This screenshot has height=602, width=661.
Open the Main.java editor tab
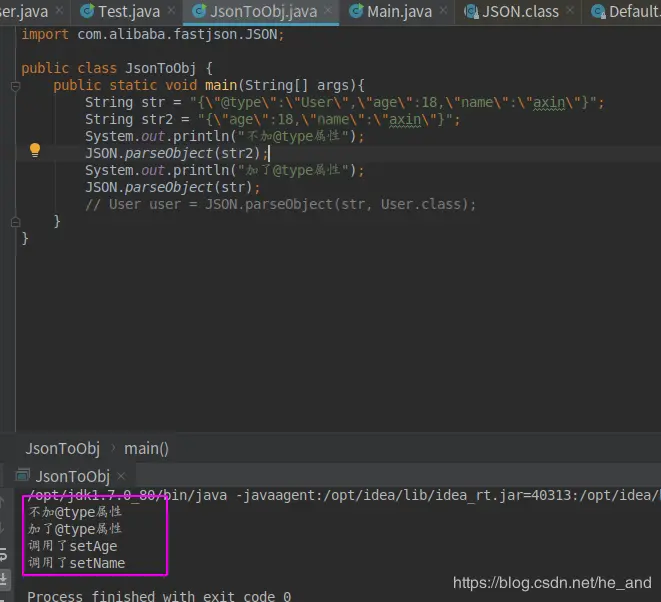point(399,11)
